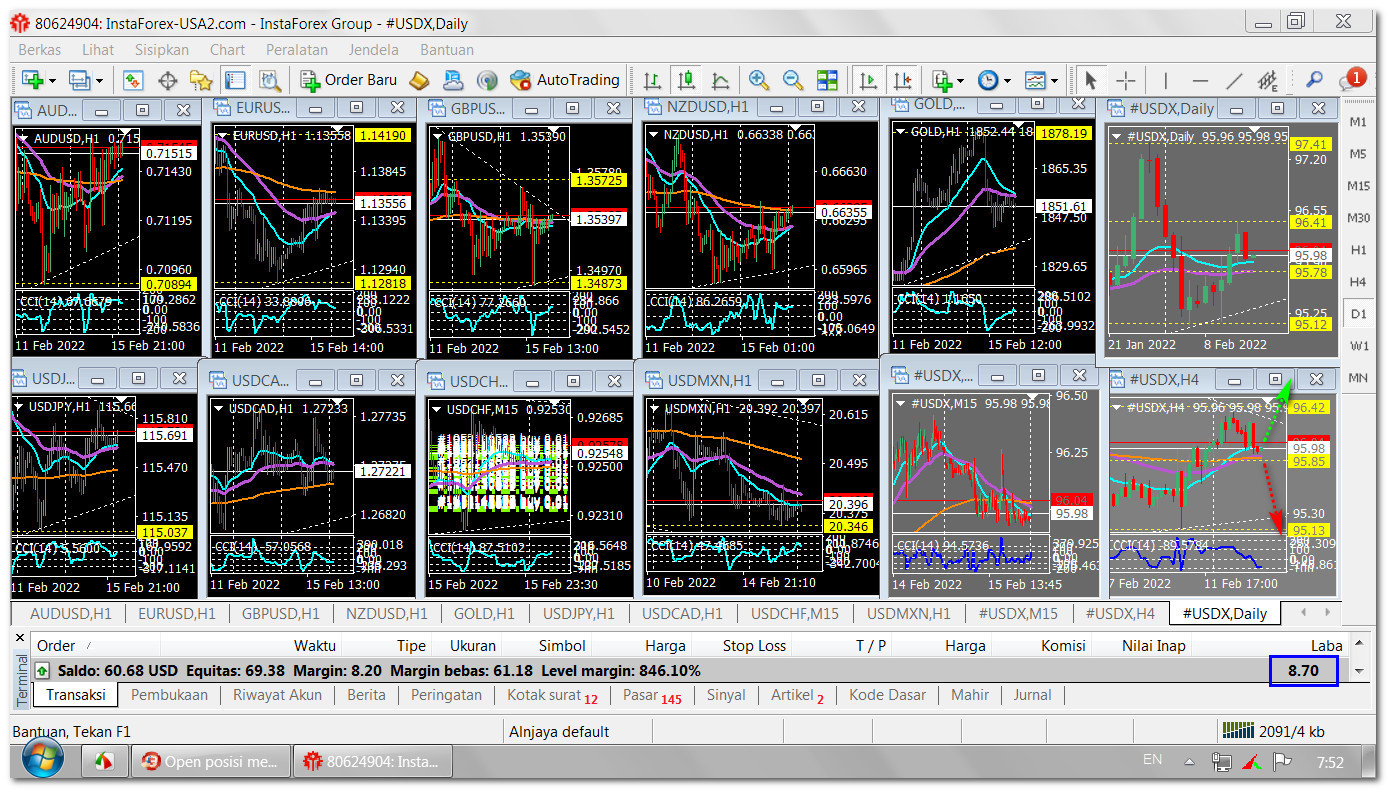Image resolution: width=1387 pixels, height=789 pixels.
Task: Switch to bar chart display
Action: point(653,80)
